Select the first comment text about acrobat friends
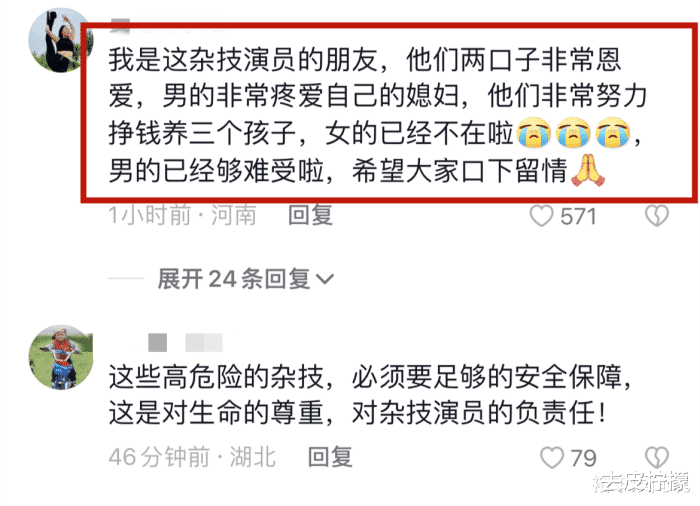Viewport: 700px width, 506px height. 377,114
